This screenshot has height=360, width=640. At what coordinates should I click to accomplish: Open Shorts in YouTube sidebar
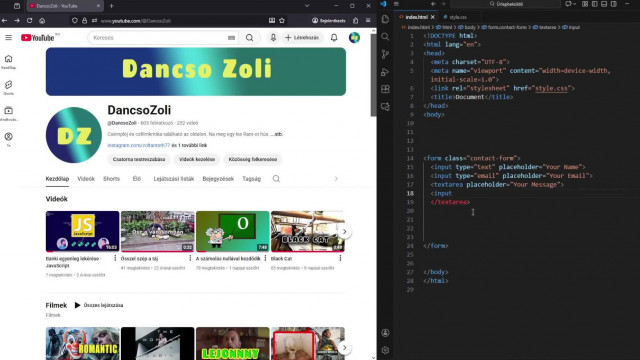[x=9, y=88]
